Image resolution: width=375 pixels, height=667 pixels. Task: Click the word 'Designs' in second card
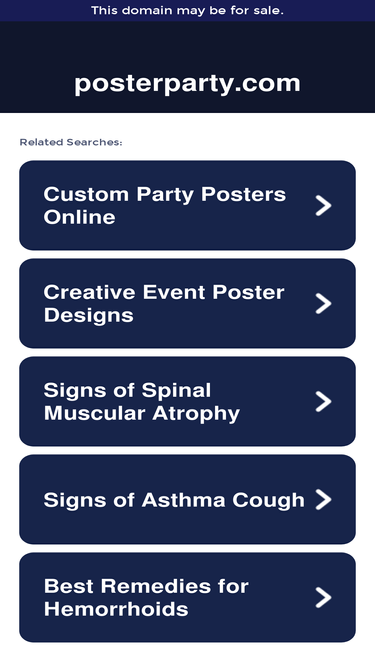coord(88,316)
